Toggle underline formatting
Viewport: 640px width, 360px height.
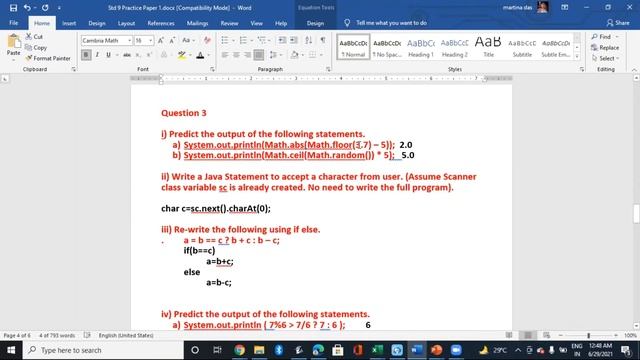(x=108, y=55)
